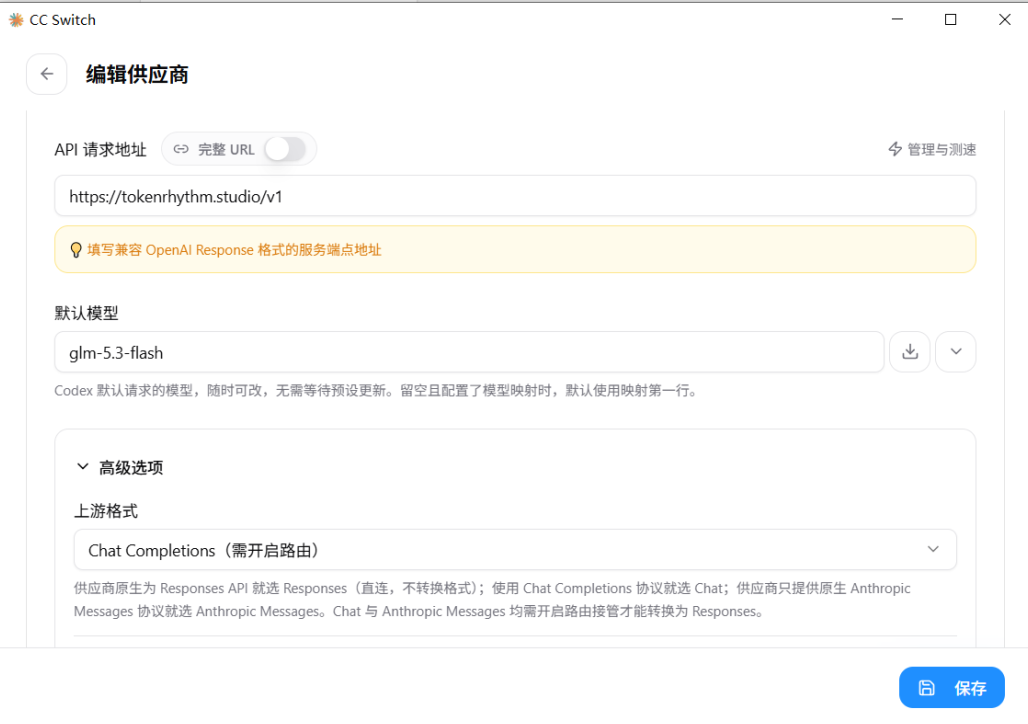Open 管理与测速 endpoint management
Screen dimensions: 1028x724
932,150
